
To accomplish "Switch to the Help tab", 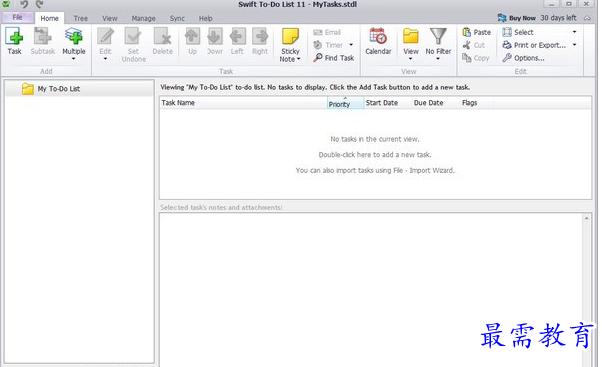I will point(206,18).
